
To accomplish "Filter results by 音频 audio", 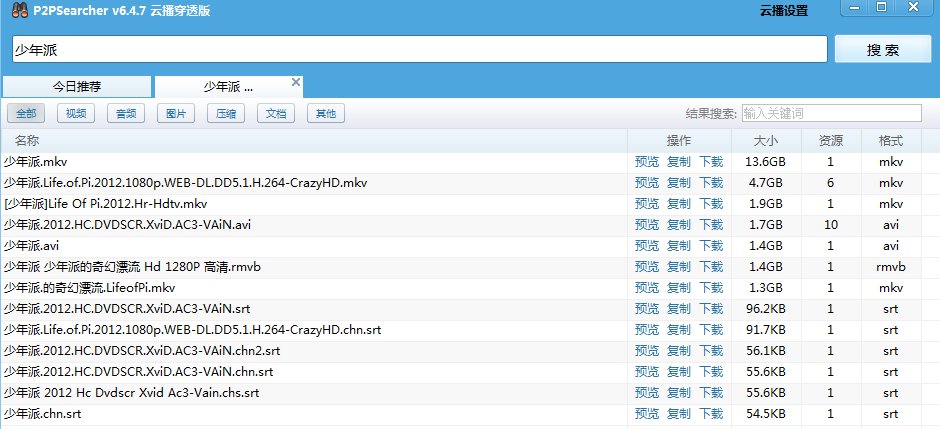I will coord(125,114).
